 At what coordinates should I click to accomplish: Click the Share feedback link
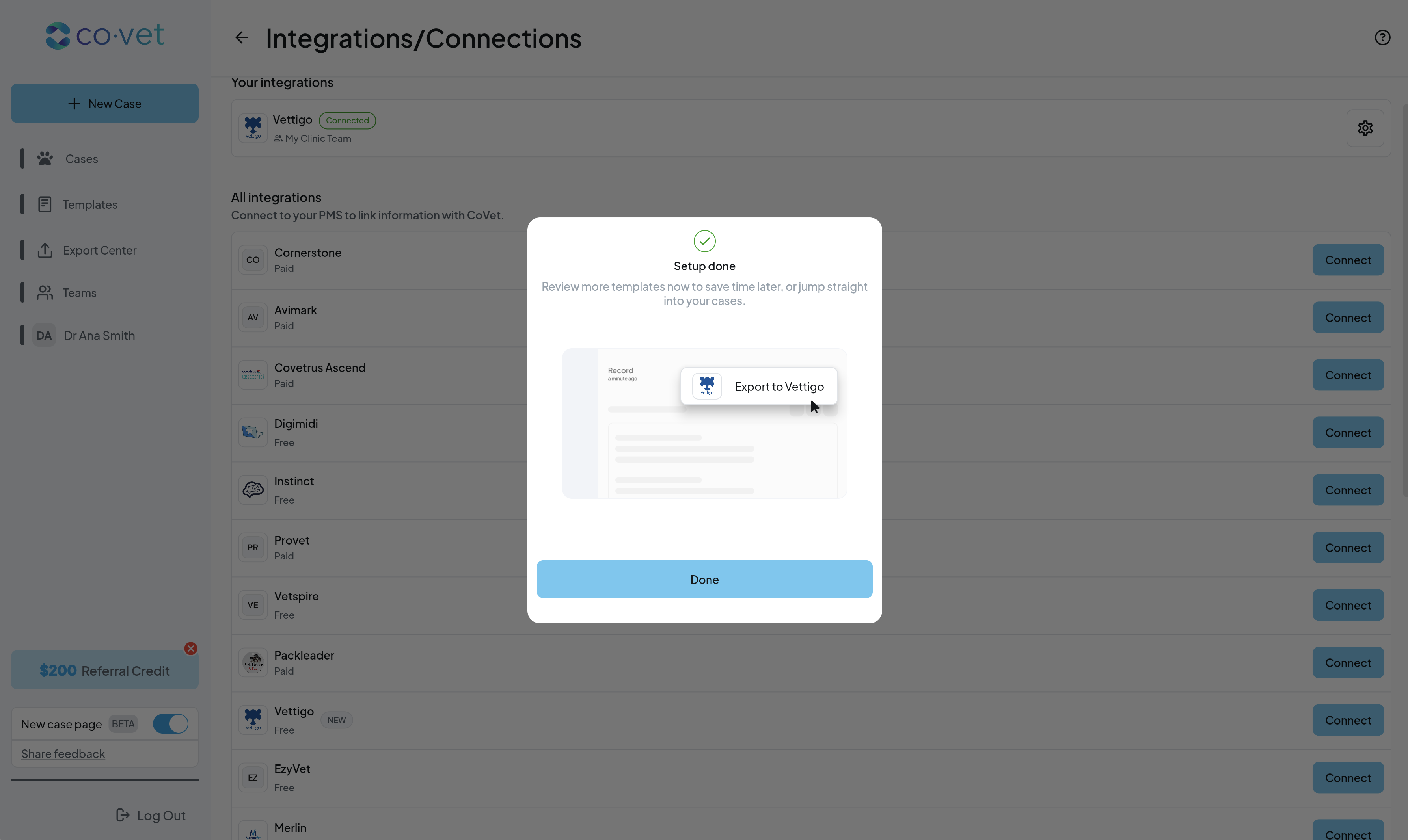pyautogui.click(x=63, y=753)
